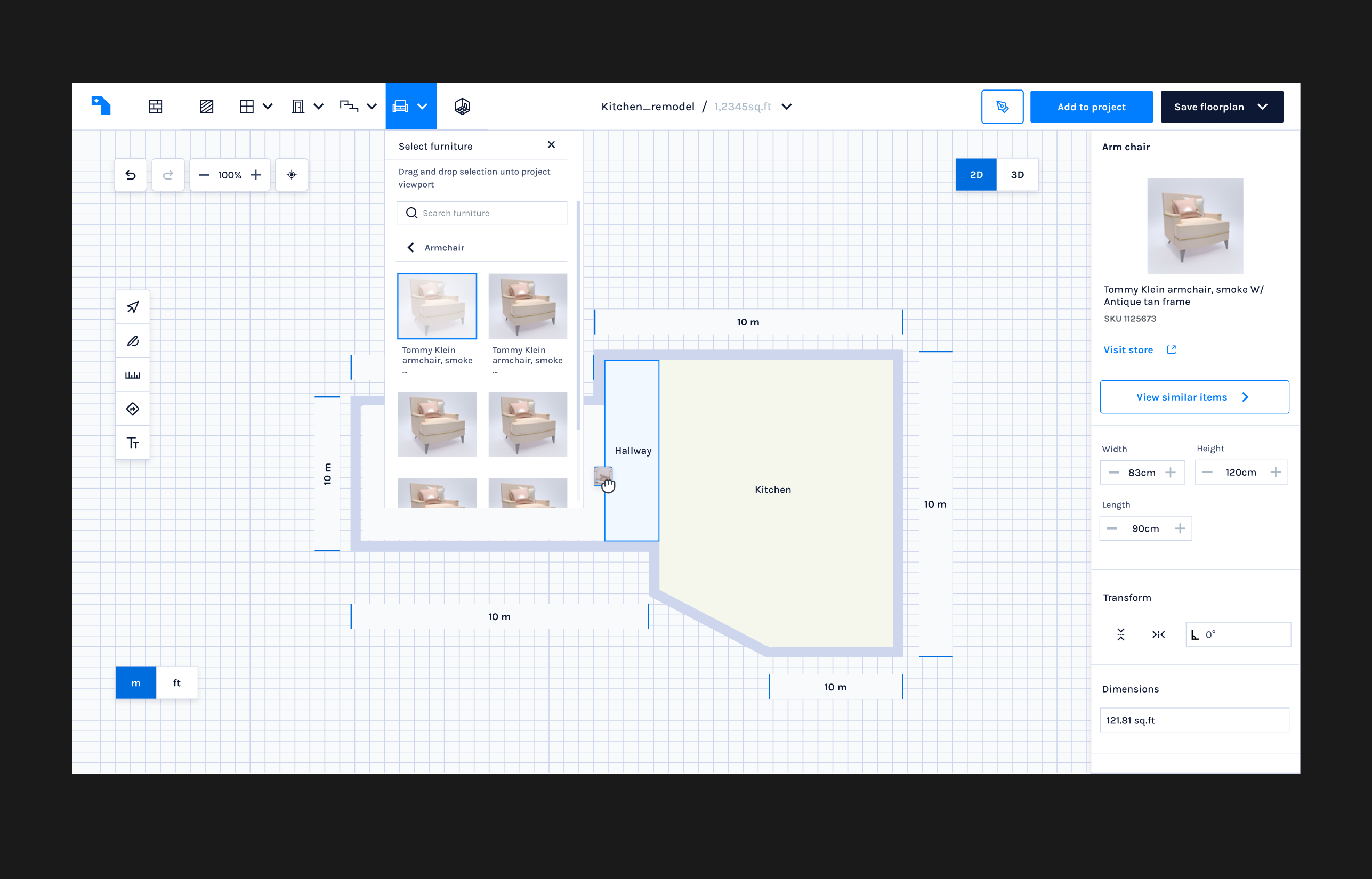Select the m unit toggle
The image size is (1372, 879).
[x=136, y=682]
